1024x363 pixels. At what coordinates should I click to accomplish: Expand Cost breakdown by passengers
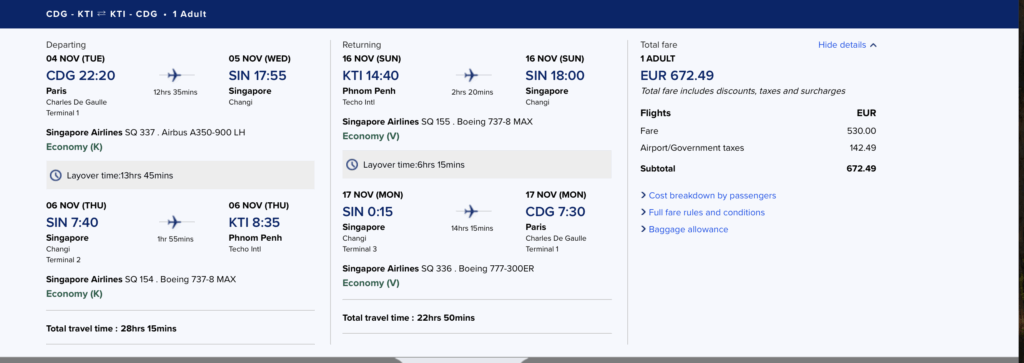709,195
